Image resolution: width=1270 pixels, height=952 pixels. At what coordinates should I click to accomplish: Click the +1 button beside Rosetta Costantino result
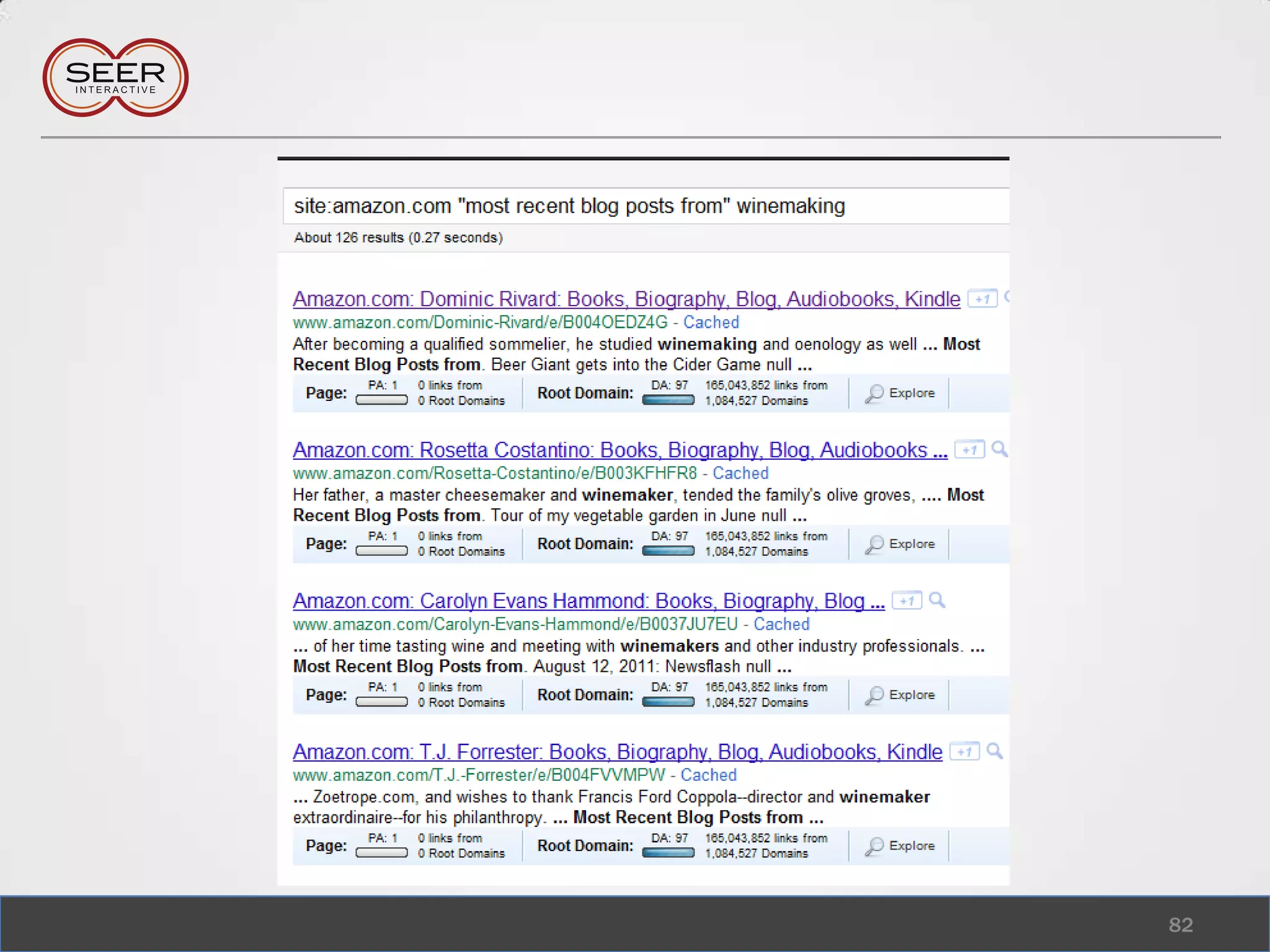[x=969, y=449]
